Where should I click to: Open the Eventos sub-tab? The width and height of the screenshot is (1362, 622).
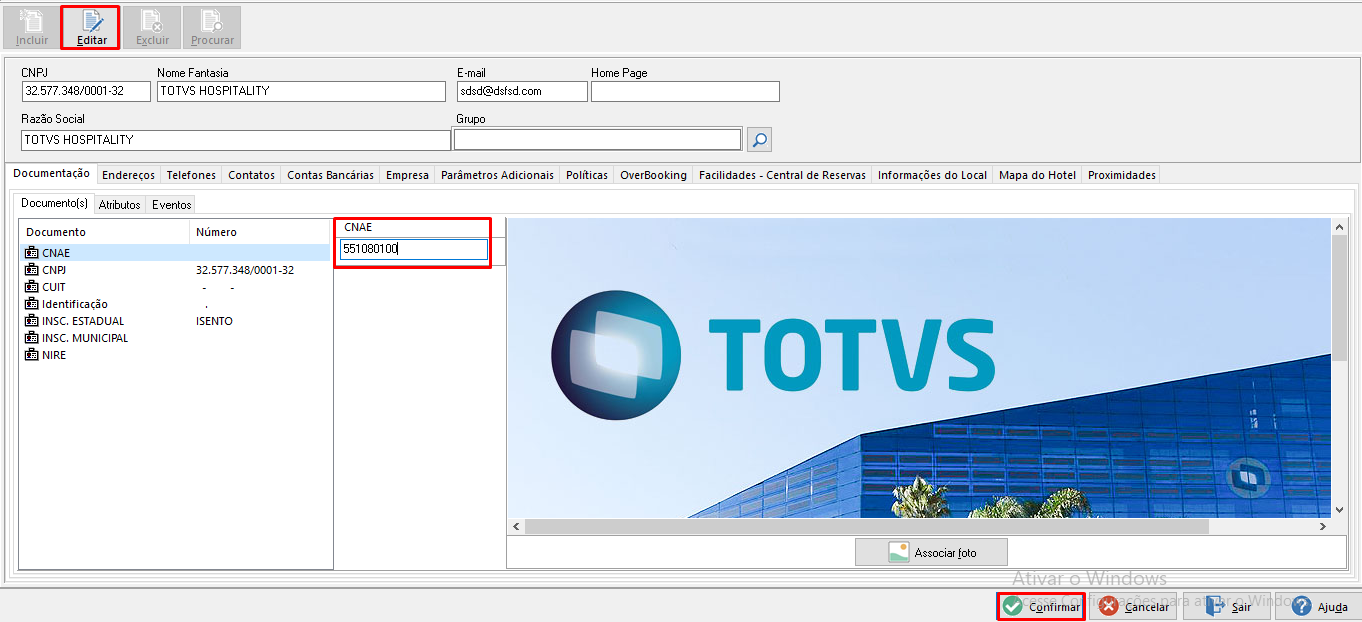(172, 204)
